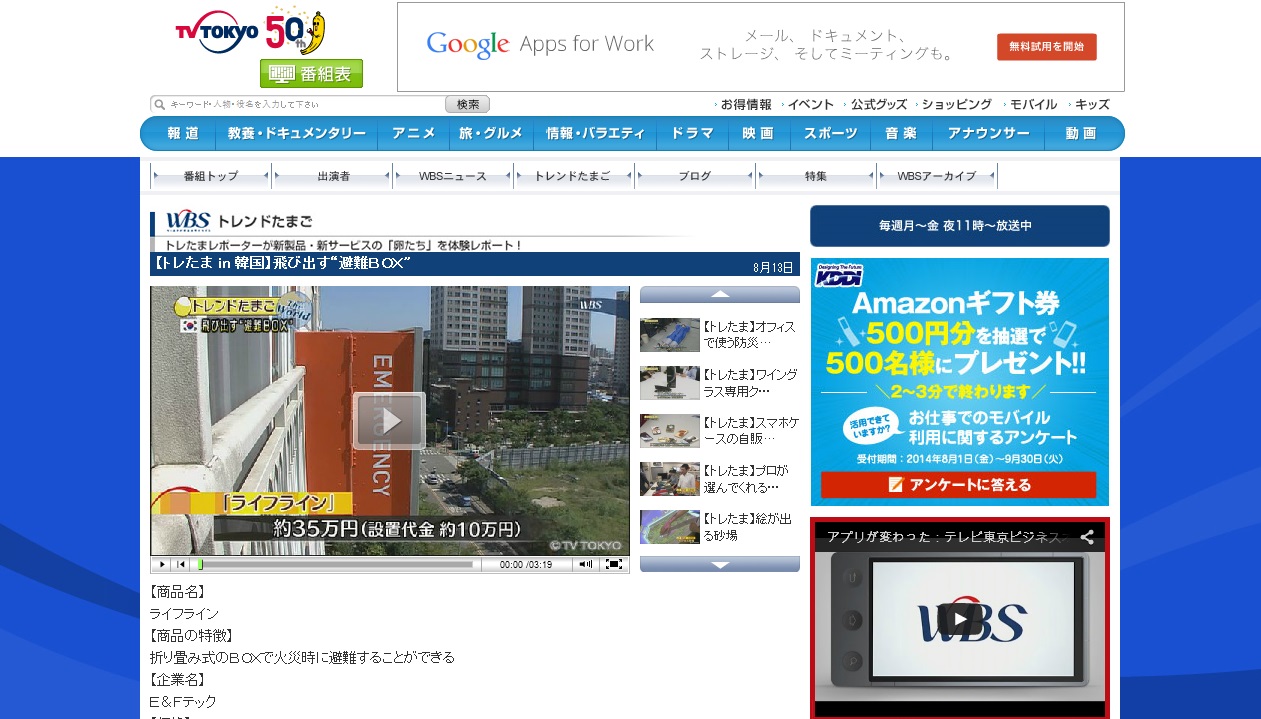Switch to WBSニュース tab
Image resolution: width=1261 pixels, height=719 pixels.
(x=453, y=176)
